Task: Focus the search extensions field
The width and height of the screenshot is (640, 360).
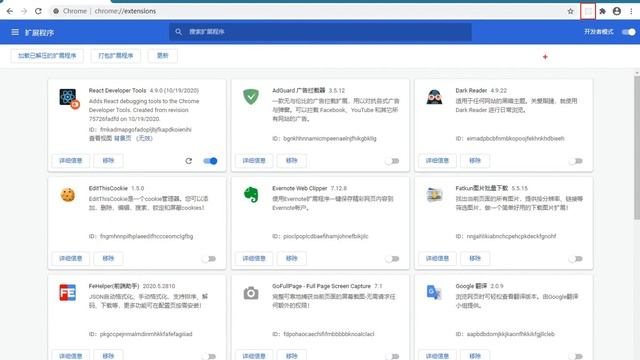Action: click(320, 31)
